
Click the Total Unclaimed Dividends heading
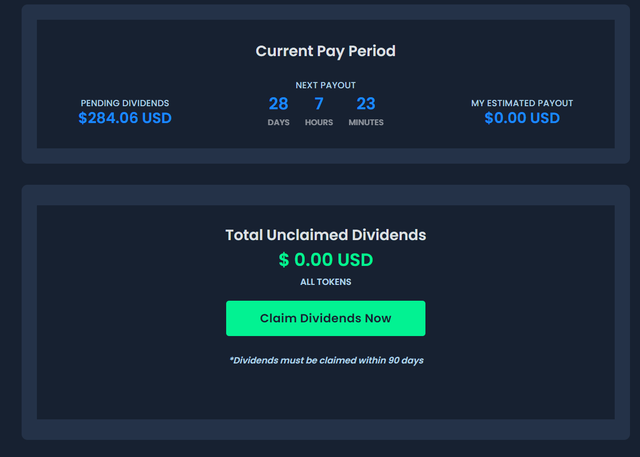[325, 235]
